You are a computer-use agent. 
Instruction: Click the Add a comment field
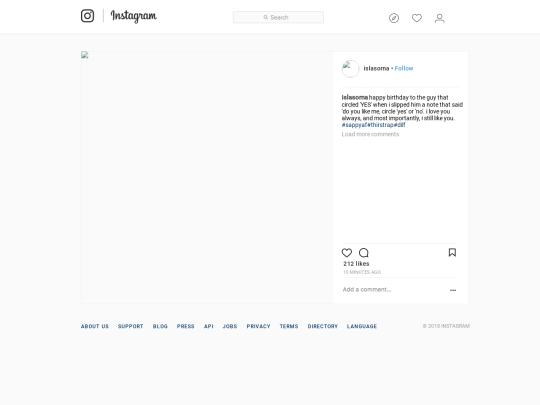394,290
